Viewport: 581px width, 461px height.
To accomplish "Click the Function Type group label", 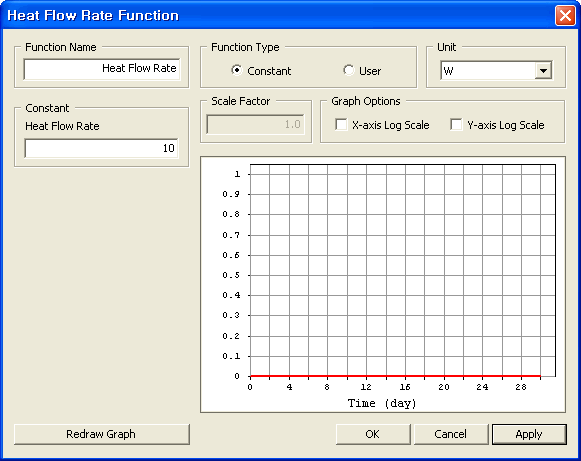I will coord(245,47).
